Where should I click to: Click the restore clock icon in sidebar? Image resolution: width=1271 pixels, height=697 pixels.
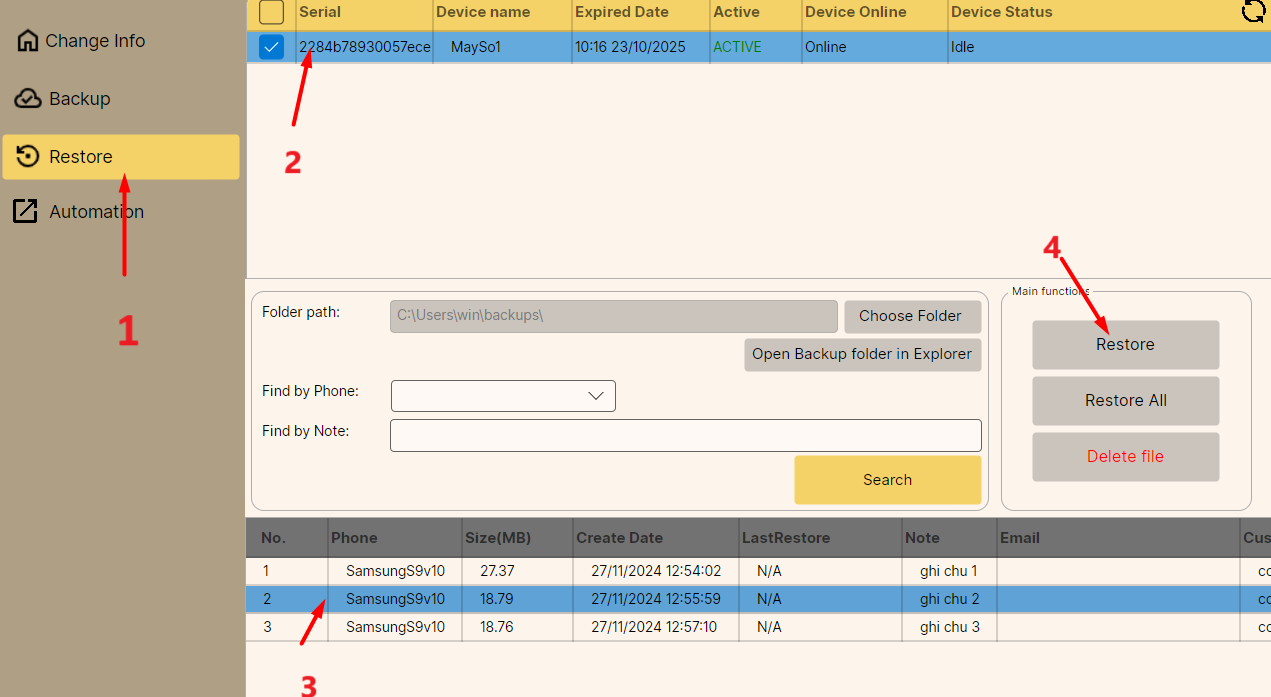click(x=28, y=157)
